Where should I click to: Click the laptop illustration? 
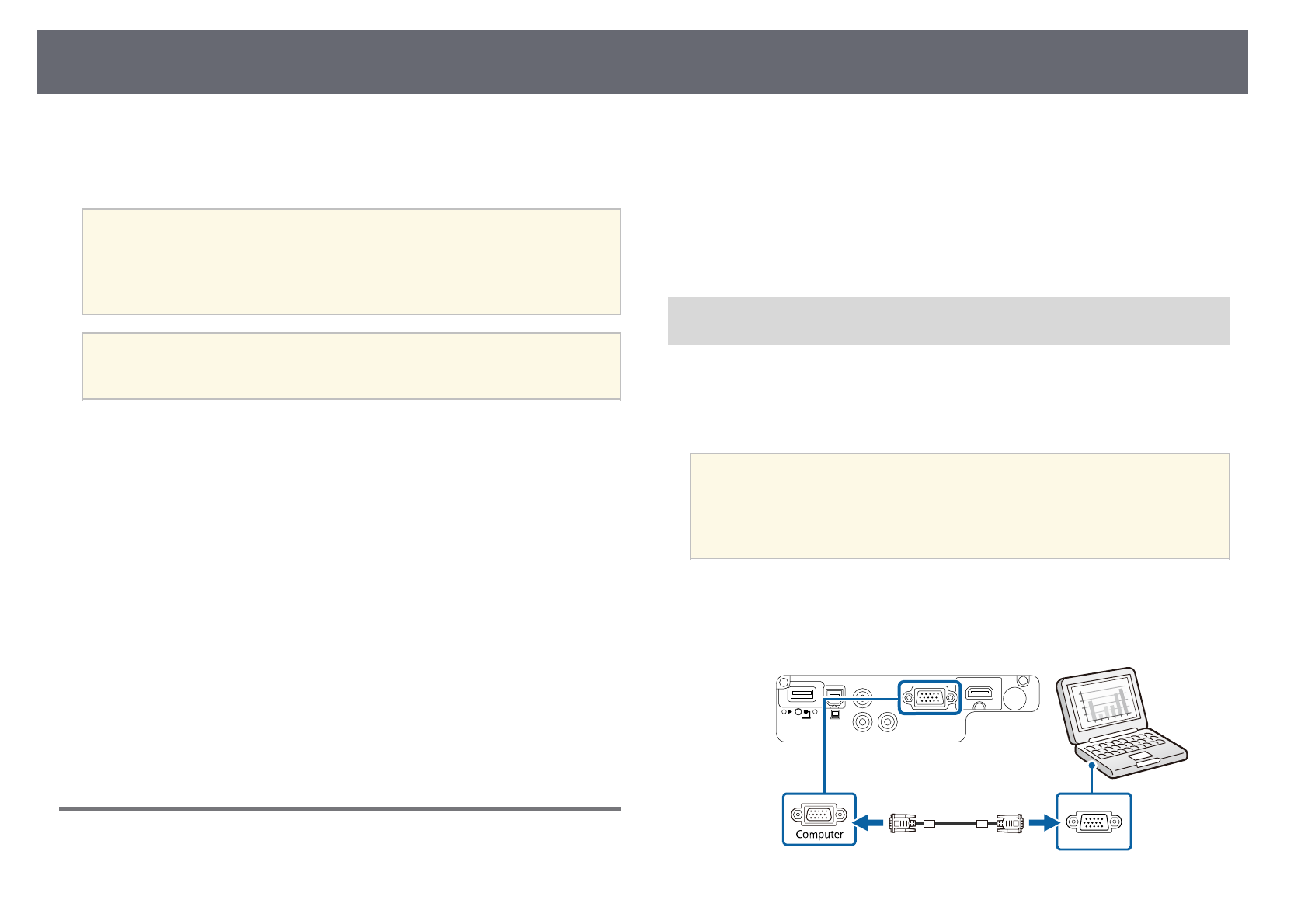[1120, 722]
